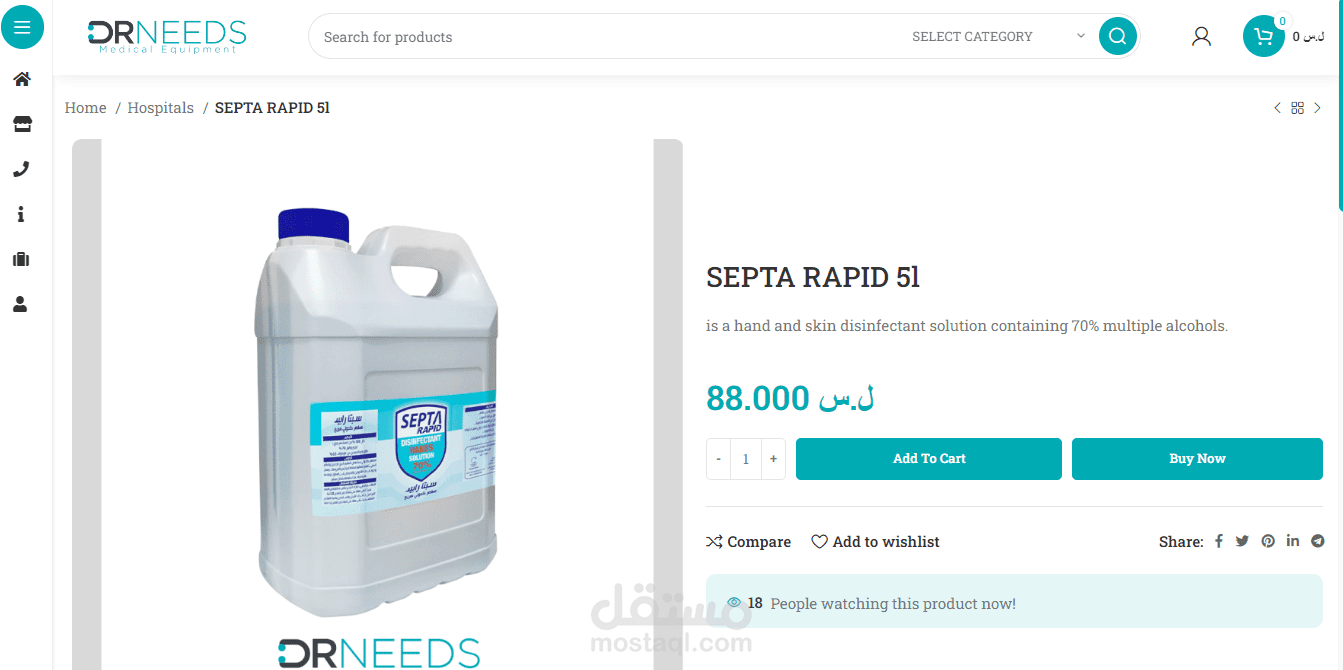The height and width of the screenshot is (670, 1343).
Task: Click the search magnifier button
Action: tap(1118, 37)
